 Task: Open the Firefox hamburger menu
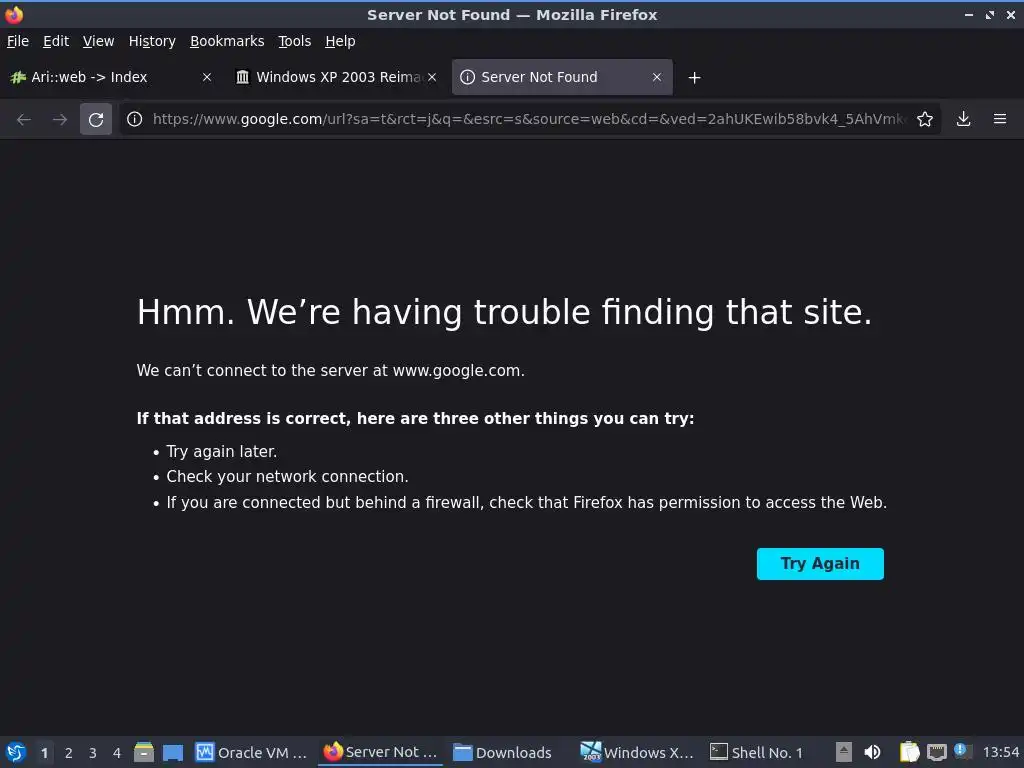click(x=1000, y=119)
